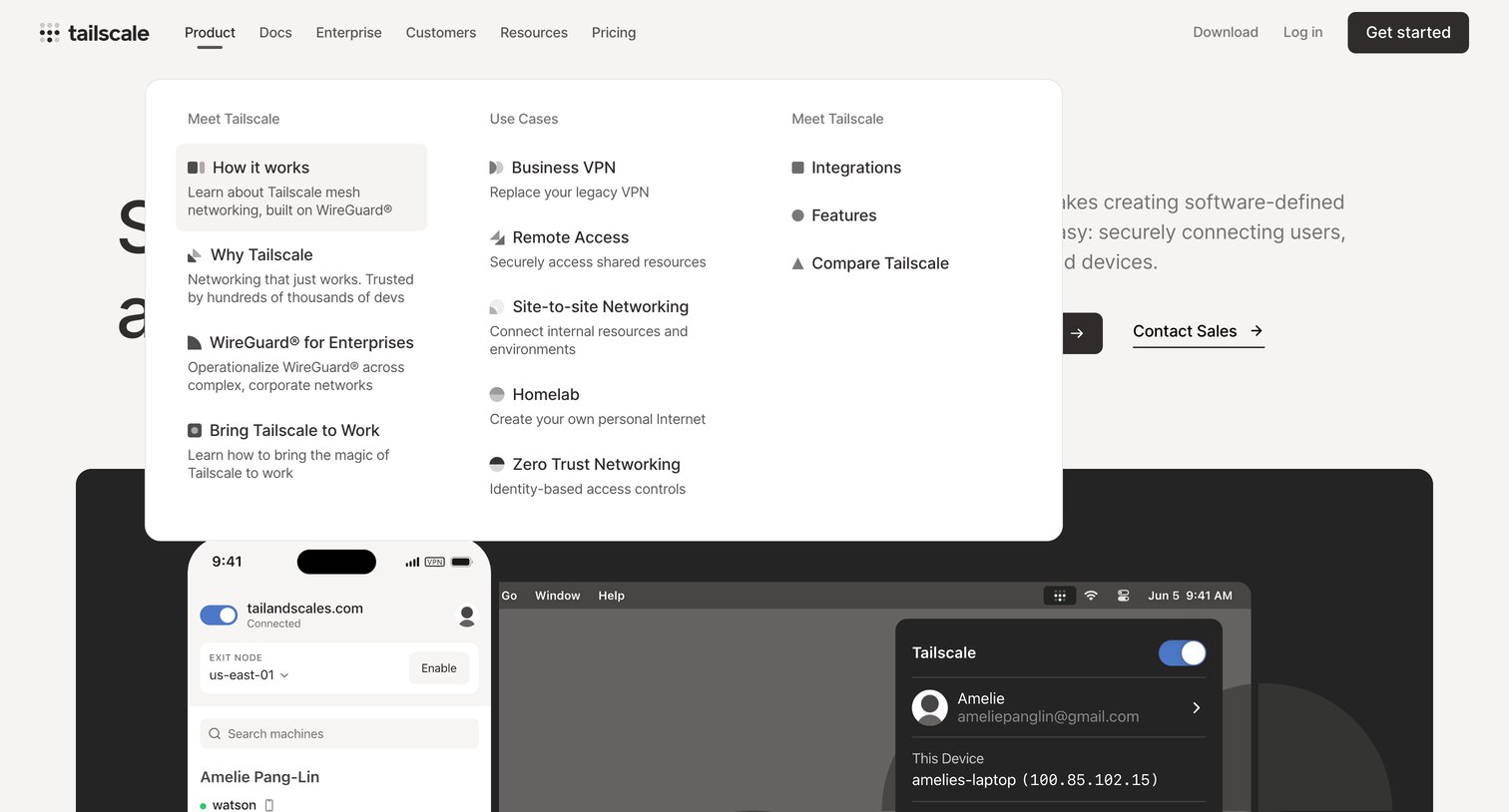Click ameliepanglin@gmail.com in the Tailscale panel
The width and height of the screenshot is (1509, 812).
1048,716
